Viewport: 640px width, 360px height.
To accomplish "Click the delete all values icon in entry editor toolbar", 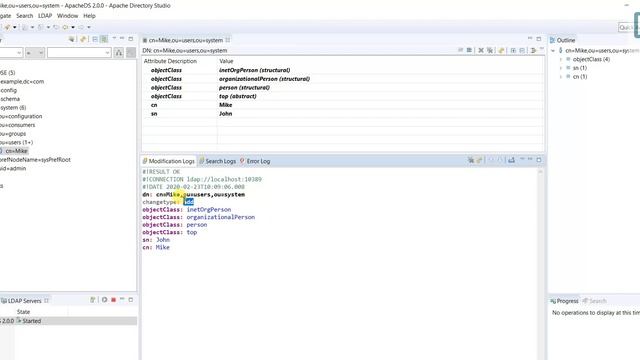I will [x=490, y=50].
